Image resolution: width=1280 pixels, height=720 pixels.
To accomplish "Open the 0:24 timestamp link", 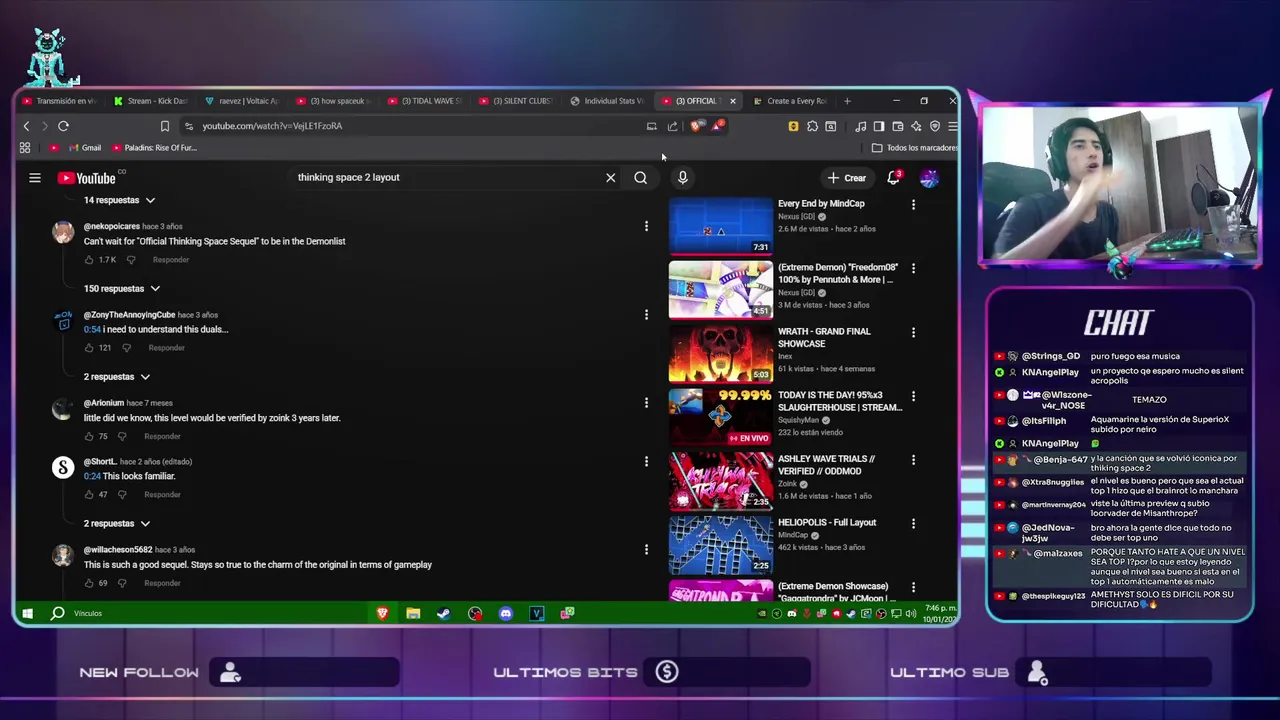I will (92, 477).
